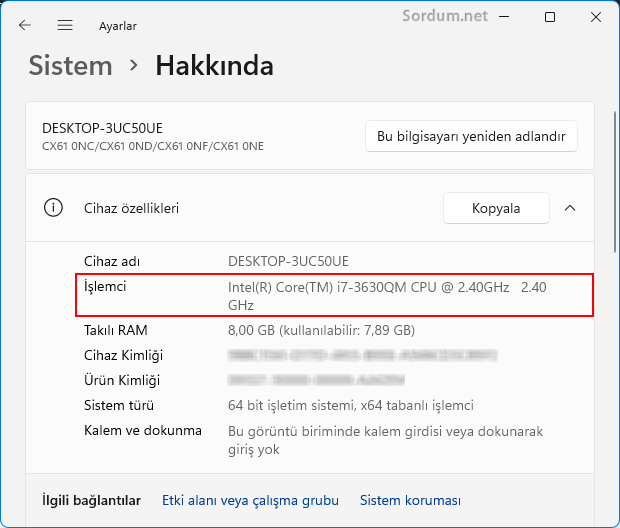This screenshot has height=528, width=620.
Task: Select the Intel(R) Core(TM) i7-3630QM processor value
Action: [x=387, y=296]
